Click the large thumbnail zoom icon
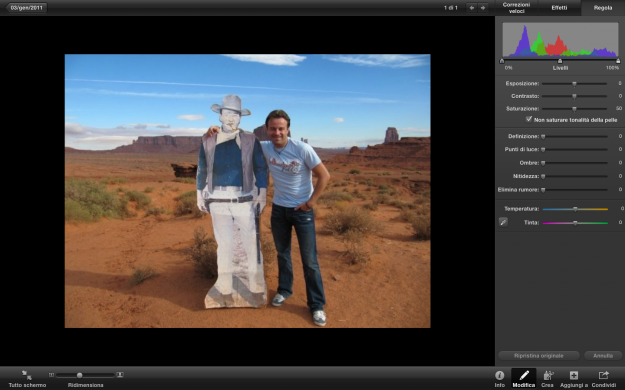Viewport: 625px width, 390px height. (120, 375)
